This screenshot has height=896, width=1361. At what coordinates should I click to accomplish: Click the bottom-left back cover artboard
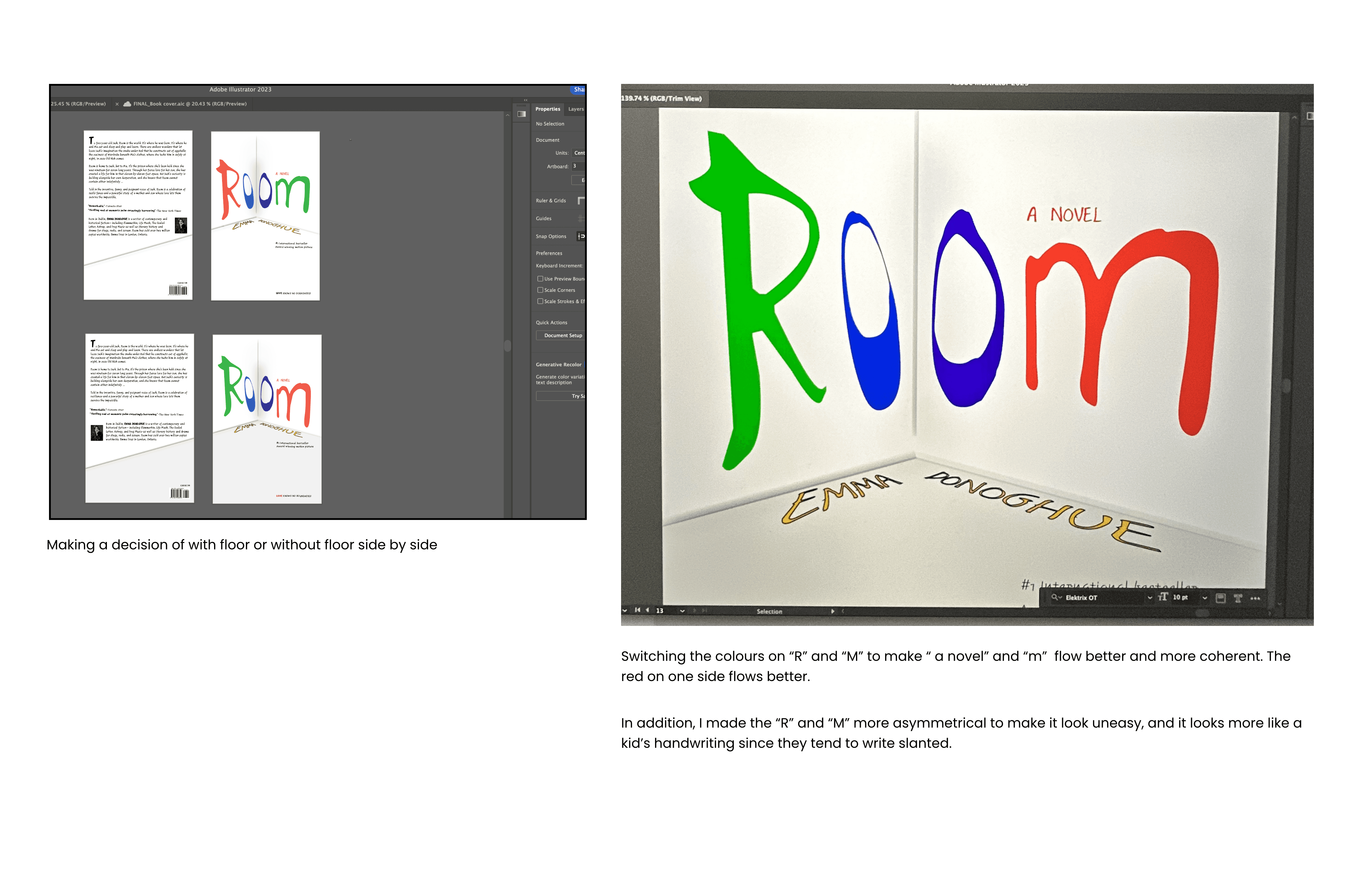tap(140, 419)
